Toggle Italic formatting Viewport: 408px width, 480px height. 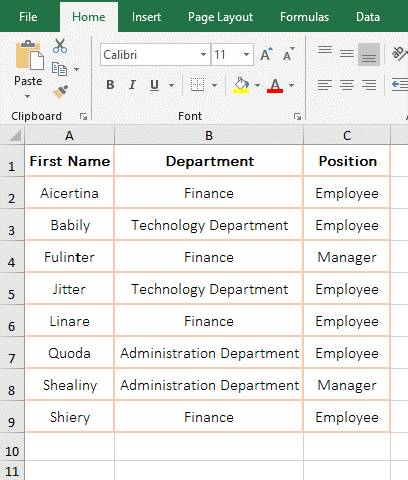tap(132, 85)
